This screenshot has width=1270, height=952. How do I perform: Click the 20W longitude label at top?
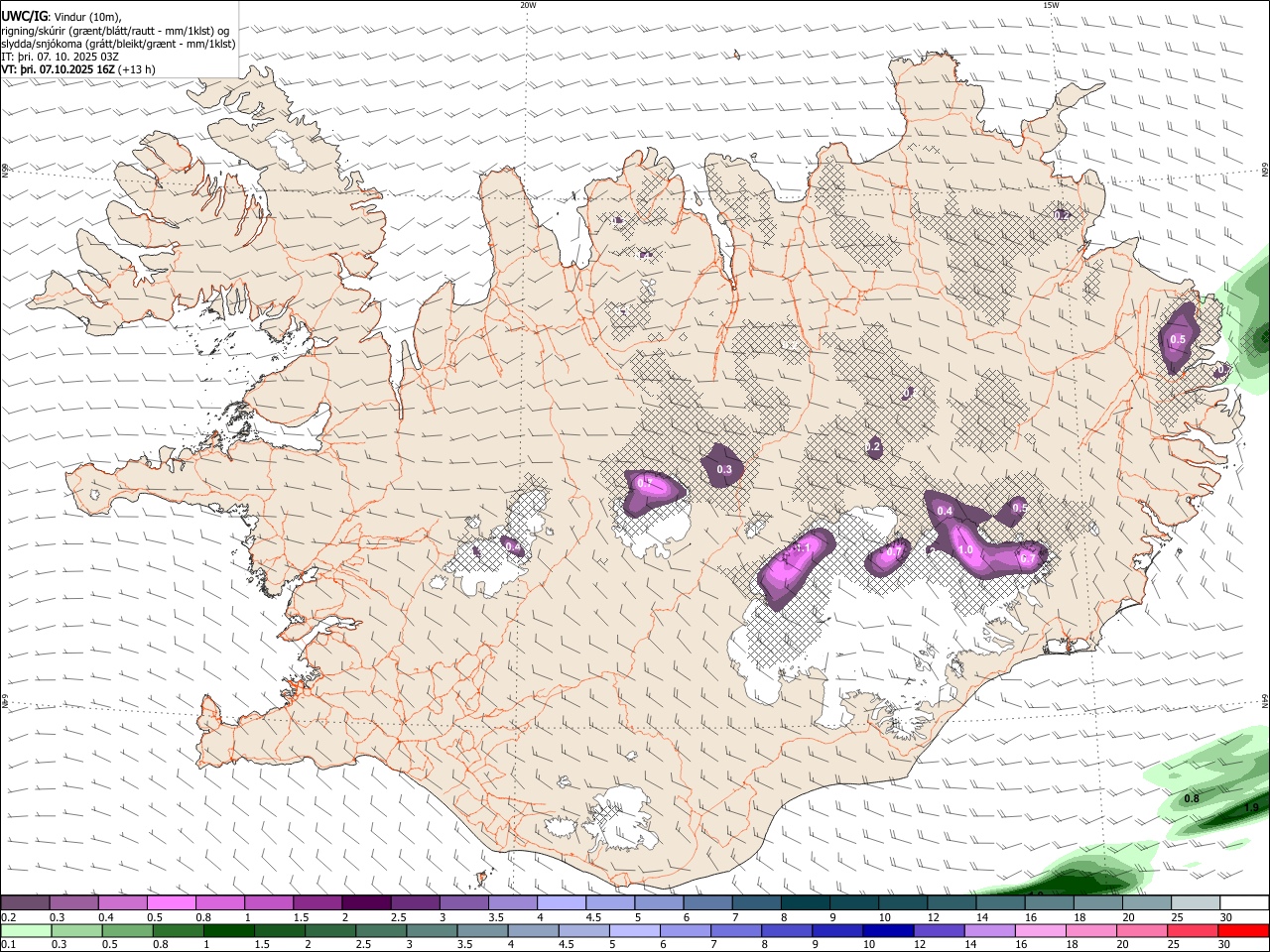(x=528, y=4)
